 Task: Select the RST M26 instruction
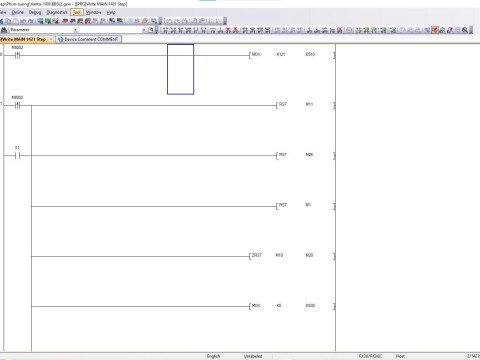point(305,155)
